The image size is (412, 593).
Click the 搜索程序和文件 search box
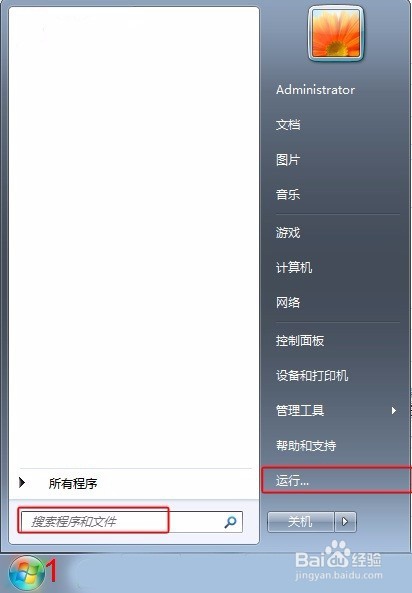(x=132, y=522)
